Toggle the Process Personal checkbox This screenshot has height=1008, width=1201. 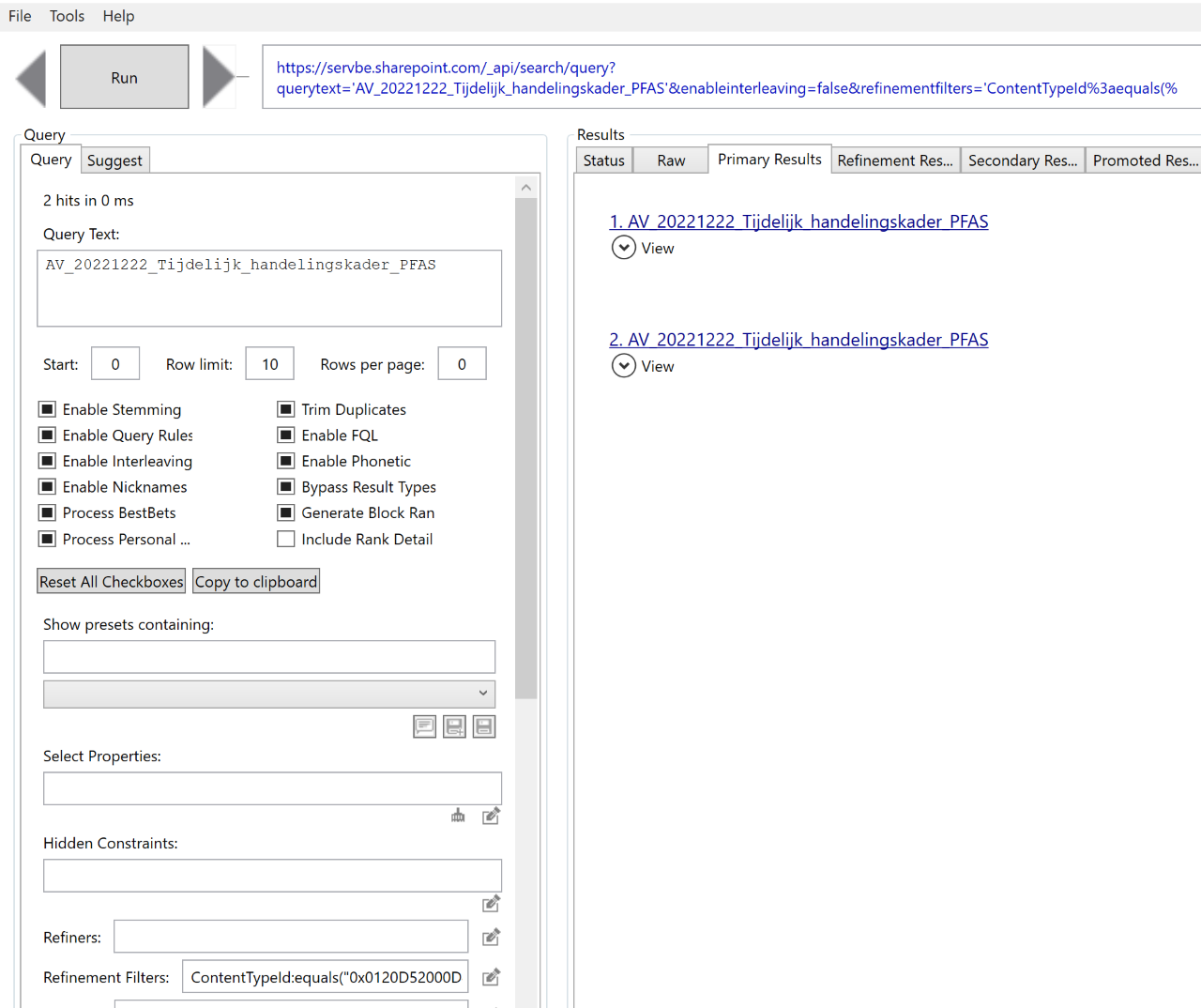(47, 539)
